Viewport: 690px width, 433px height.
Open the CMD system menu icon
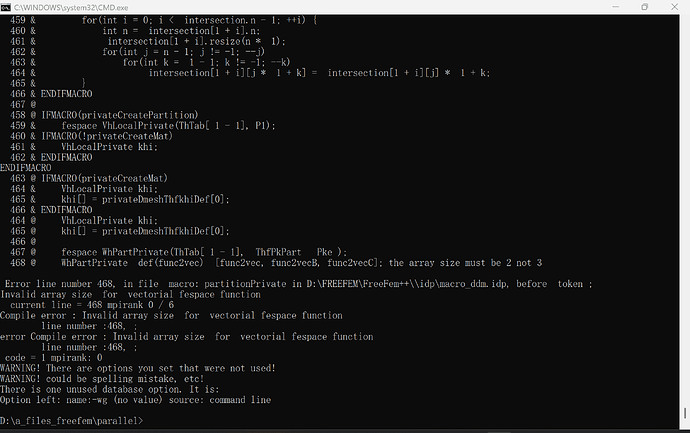point(6,7)
